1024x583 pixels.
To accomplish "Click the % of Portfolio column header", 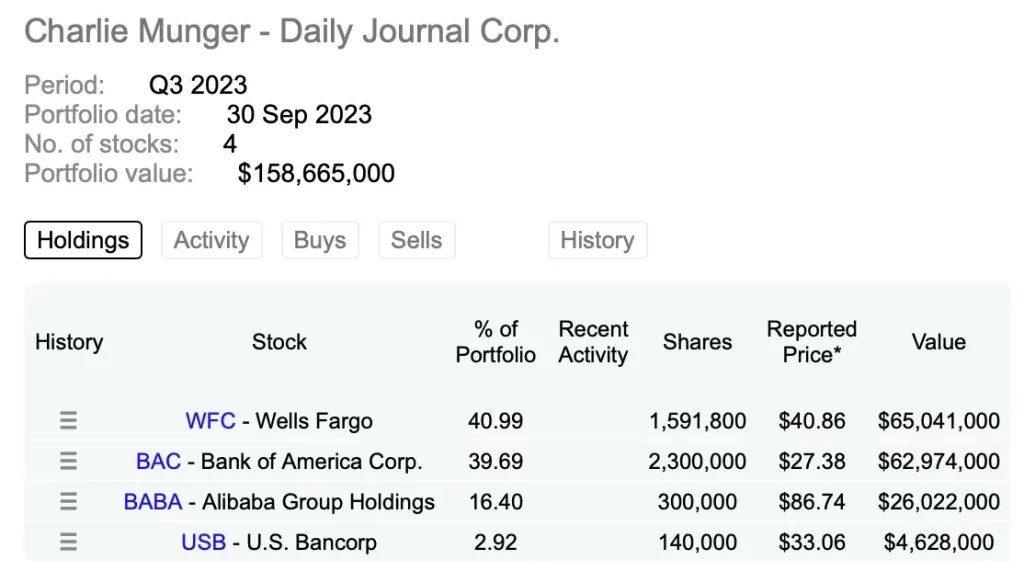I will click(x=496, y=342).
